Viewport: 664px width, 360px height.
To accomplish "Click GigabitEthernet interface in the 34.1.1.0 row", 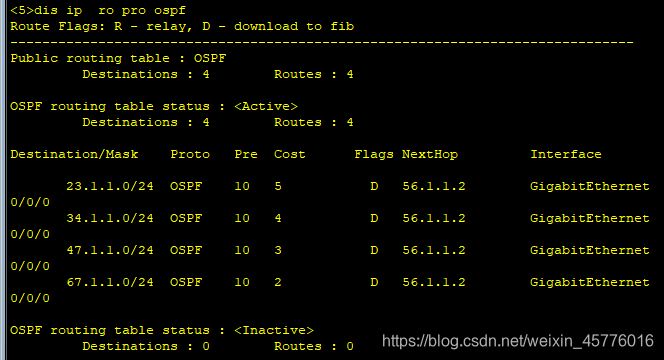I will [589, 218].
